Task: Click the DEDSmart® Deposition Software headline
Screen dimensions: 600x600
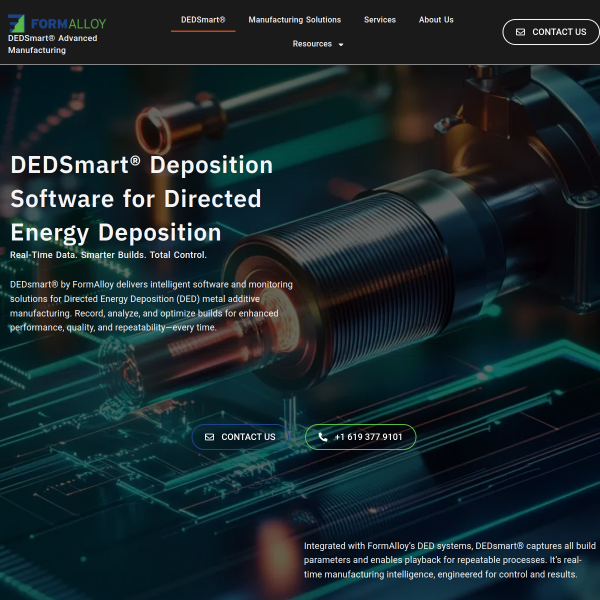Action: [142, 199]
